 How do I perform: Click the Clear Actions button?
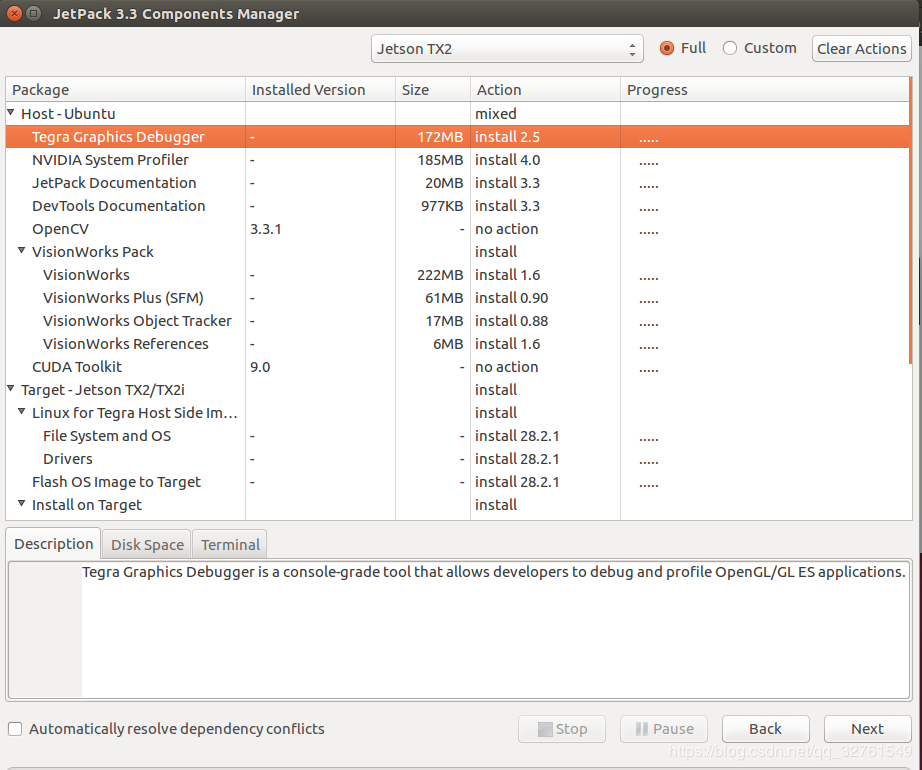861,49
